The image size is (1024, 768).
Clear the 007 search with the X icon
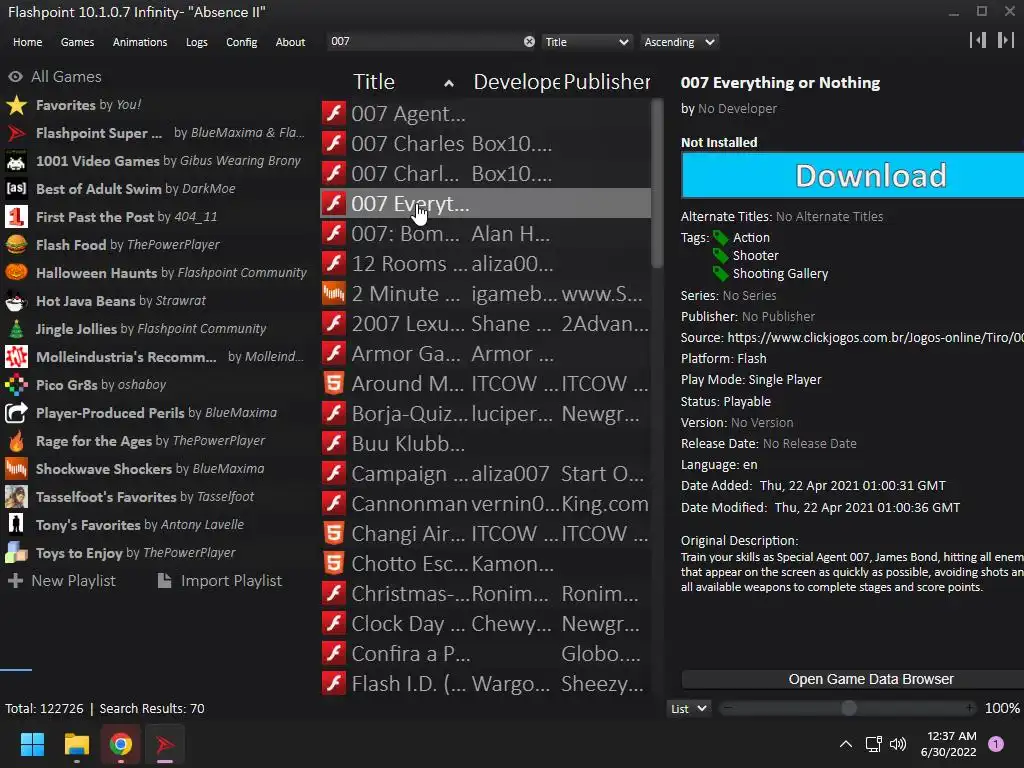click(x=529, y=42)
